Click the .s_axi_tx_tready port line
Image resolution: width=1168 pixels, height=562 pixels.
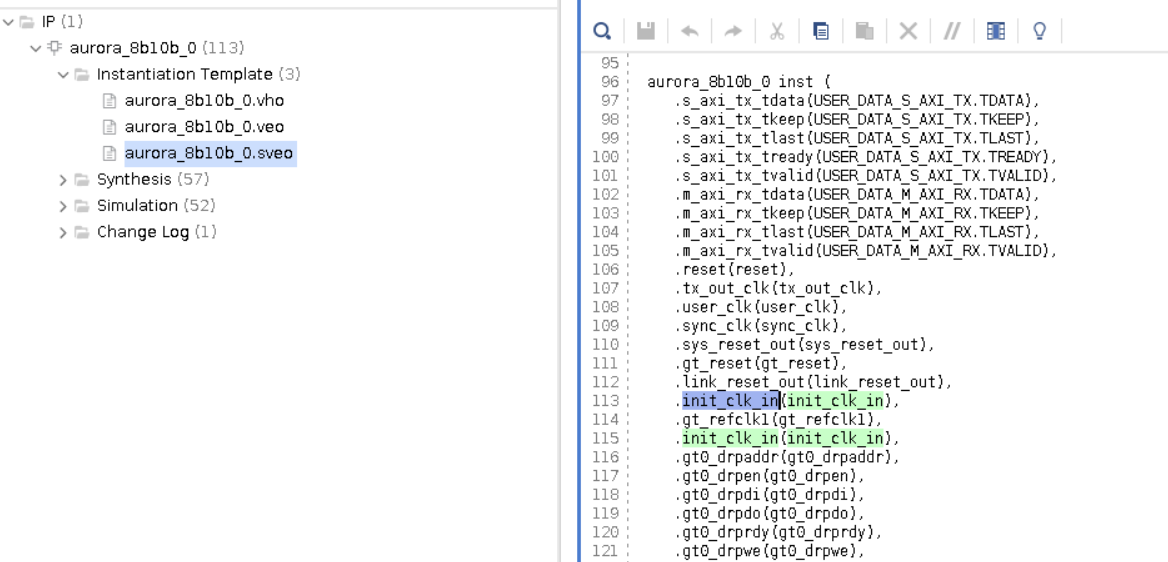[x=867, y=157]
